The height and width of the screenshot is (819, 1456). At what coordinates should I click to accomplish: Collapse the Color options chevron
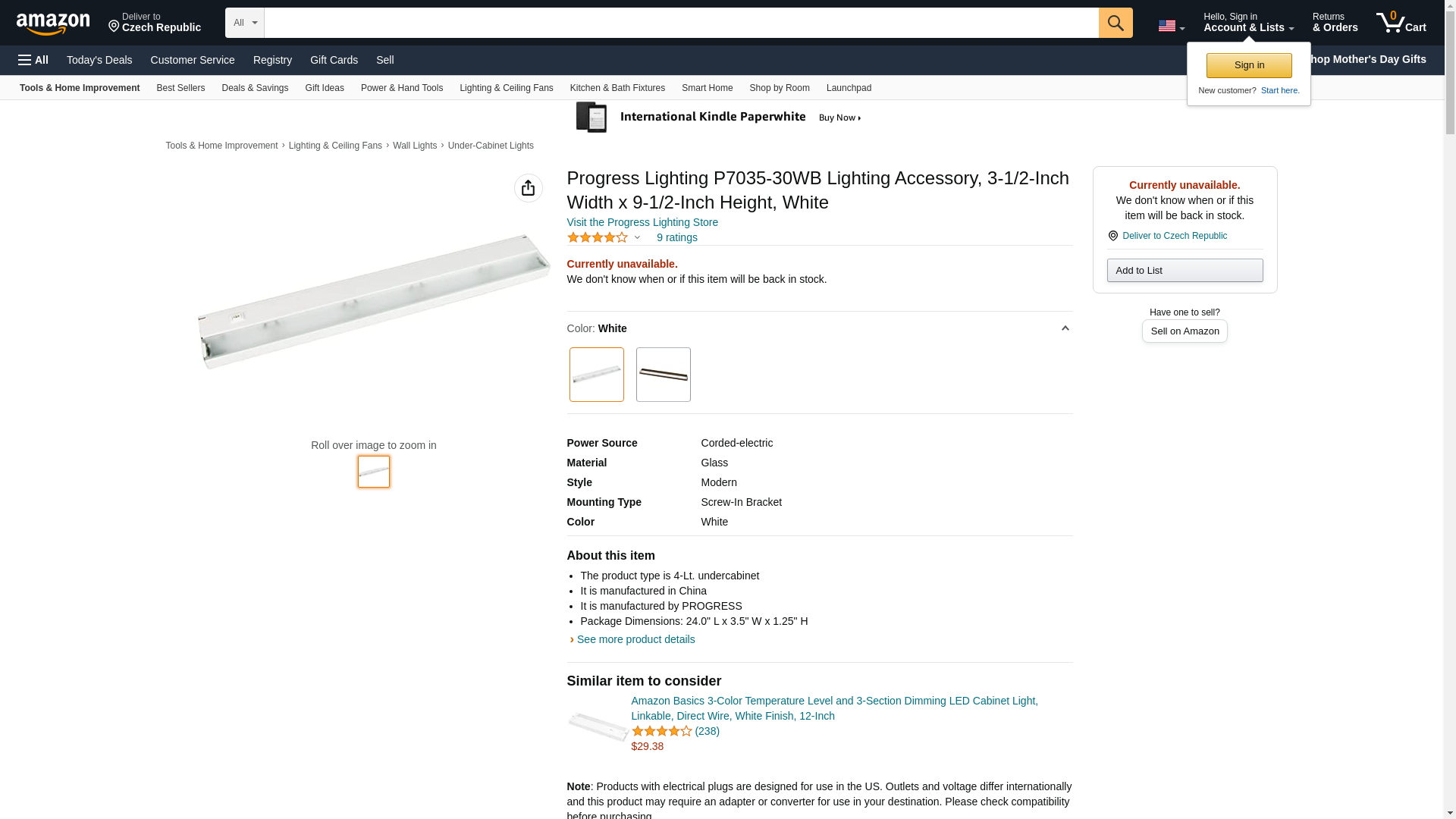pos(1065,328)
